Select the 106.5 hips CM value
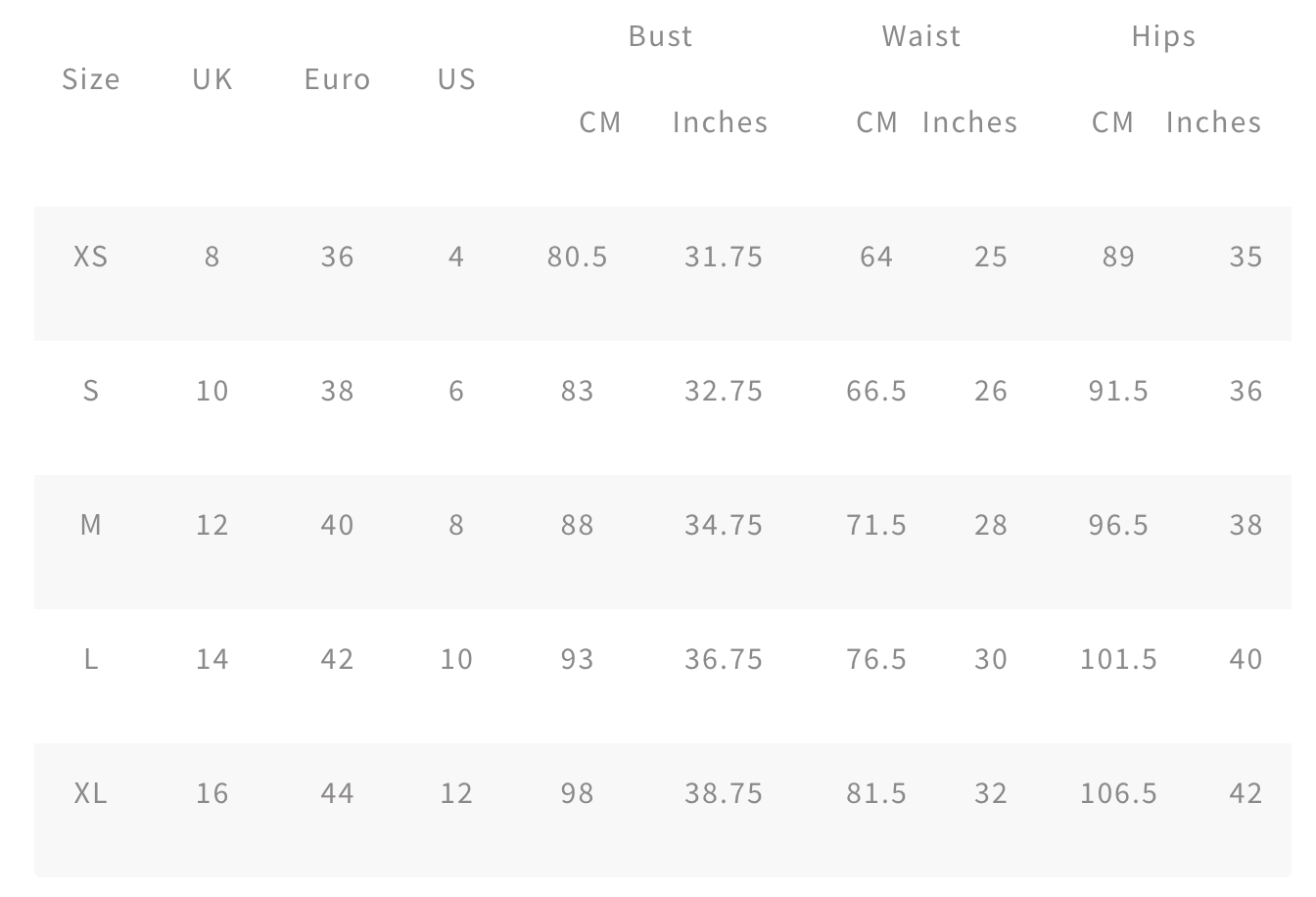 1118,792
